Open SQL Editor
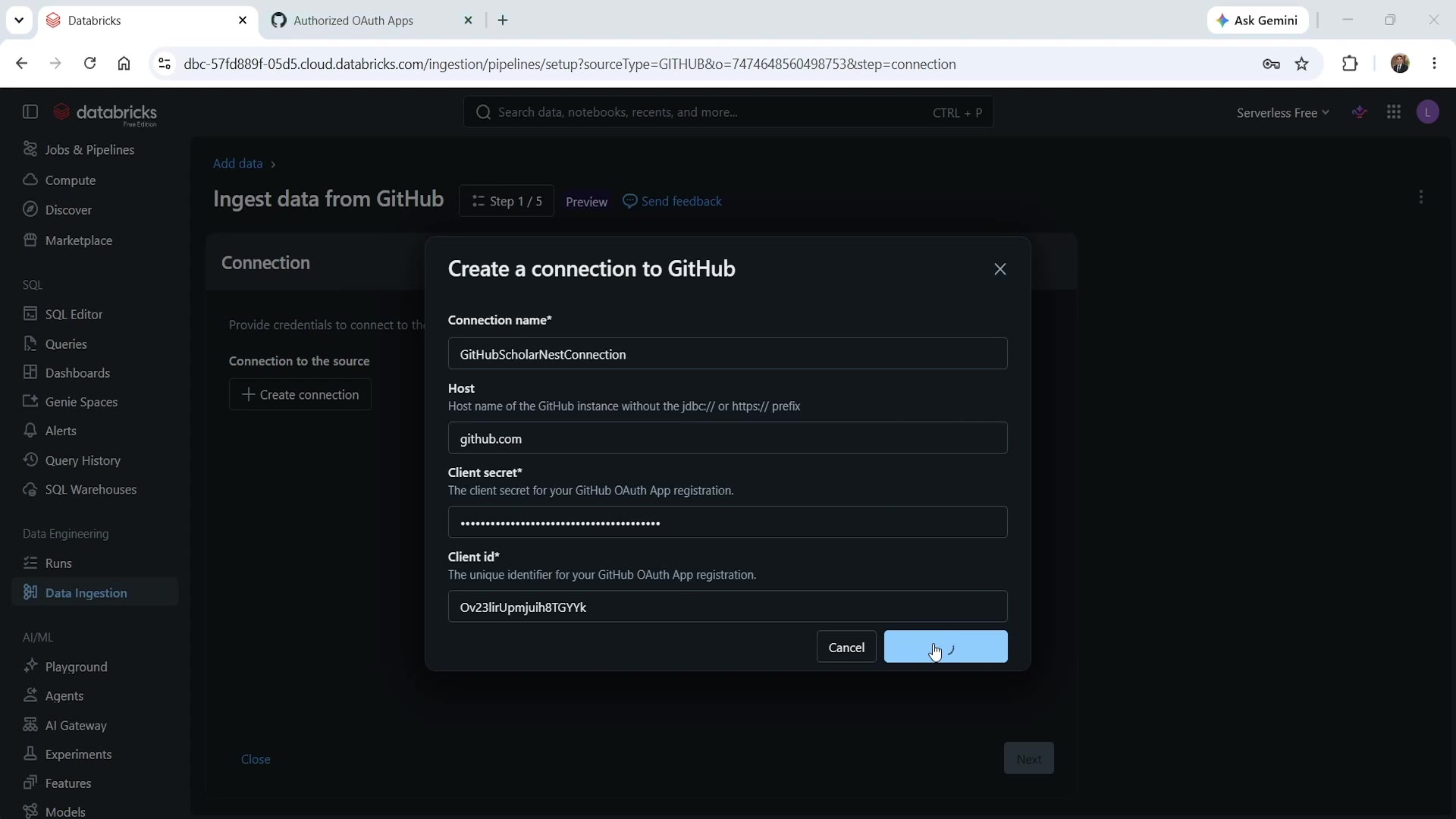Screen dimensions: 1456x819 (x=74, y=314)
